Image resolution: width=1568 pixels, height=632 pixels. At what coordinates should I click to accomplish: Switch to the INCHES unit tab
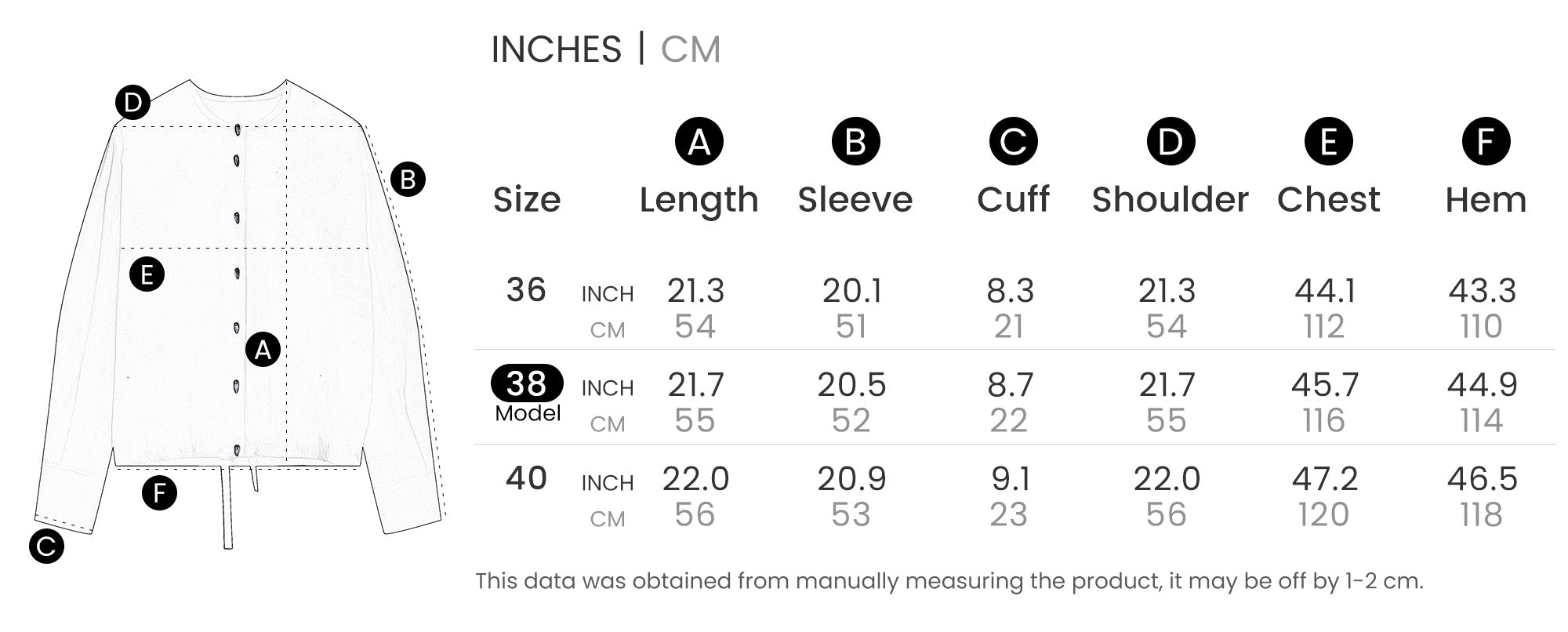[x=556, y=49]
